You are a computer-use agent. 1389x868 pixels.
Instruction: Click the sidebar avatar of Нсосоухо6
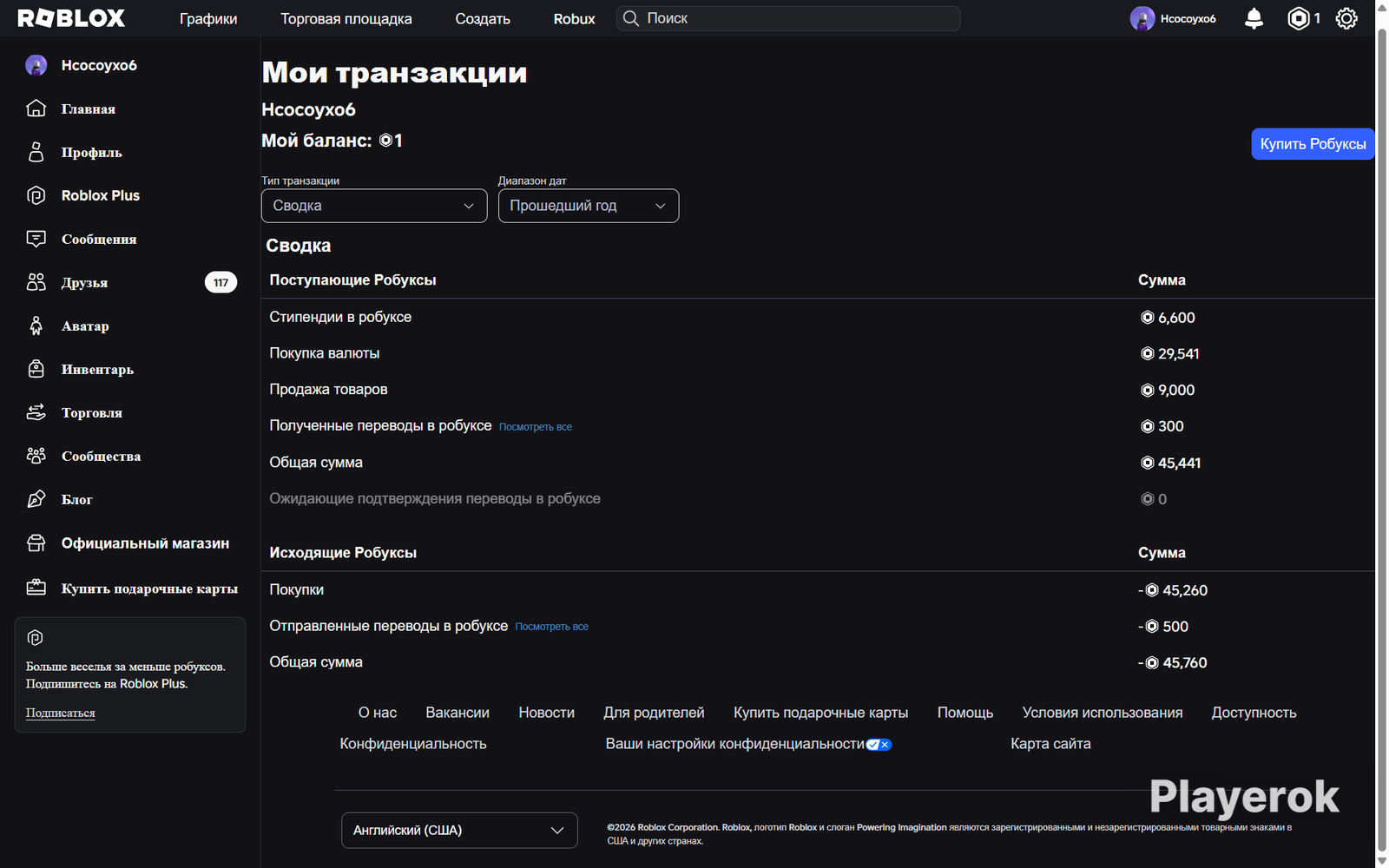(36, 65)
